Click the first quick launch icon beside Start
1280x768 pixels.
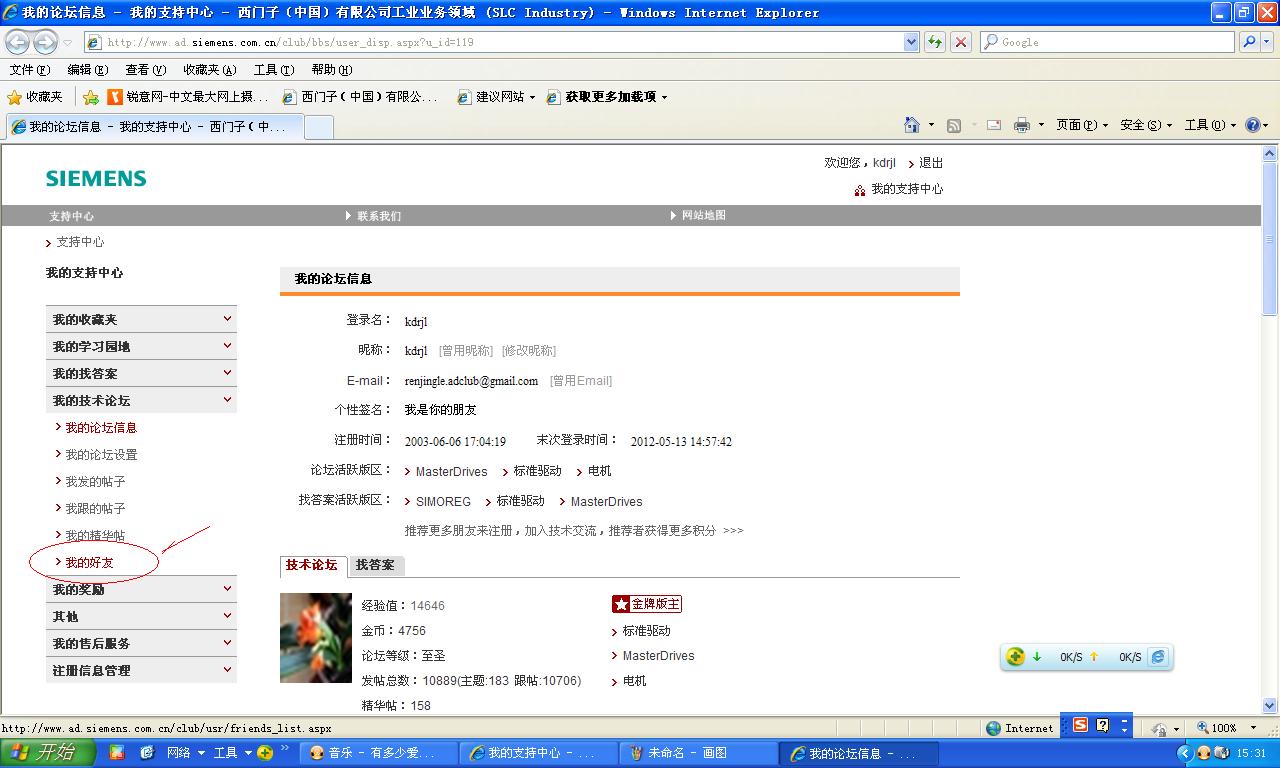117,753
